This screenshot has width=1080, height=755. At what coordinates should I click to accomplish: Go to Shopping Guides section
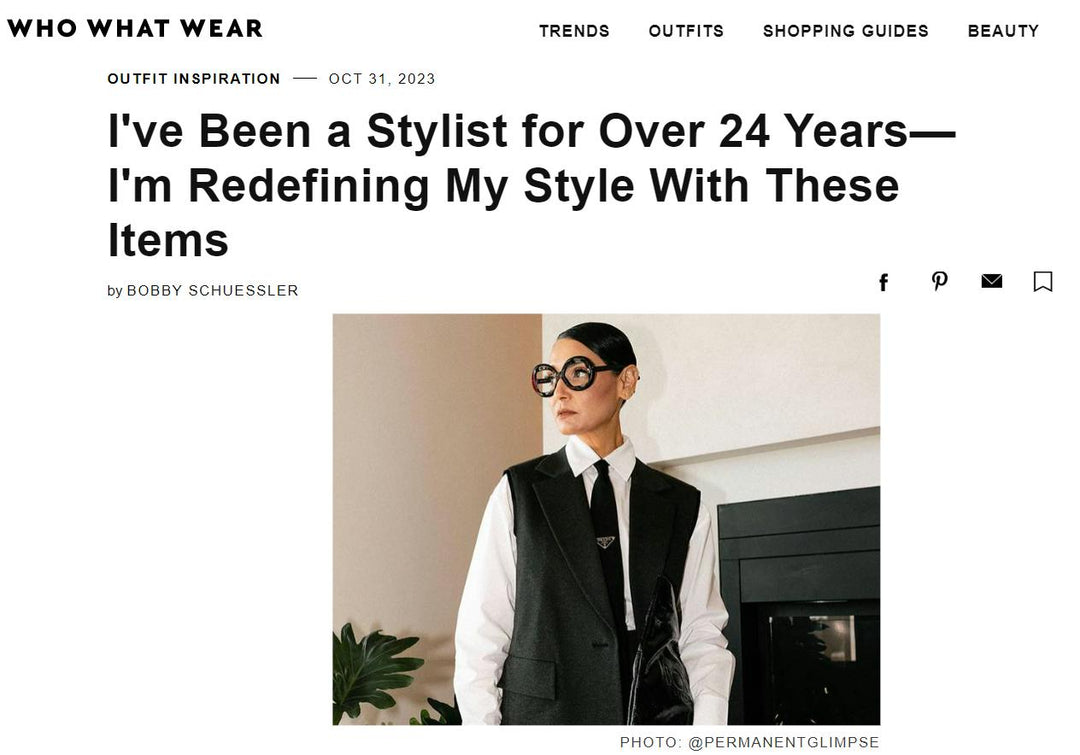pos(846,31)
